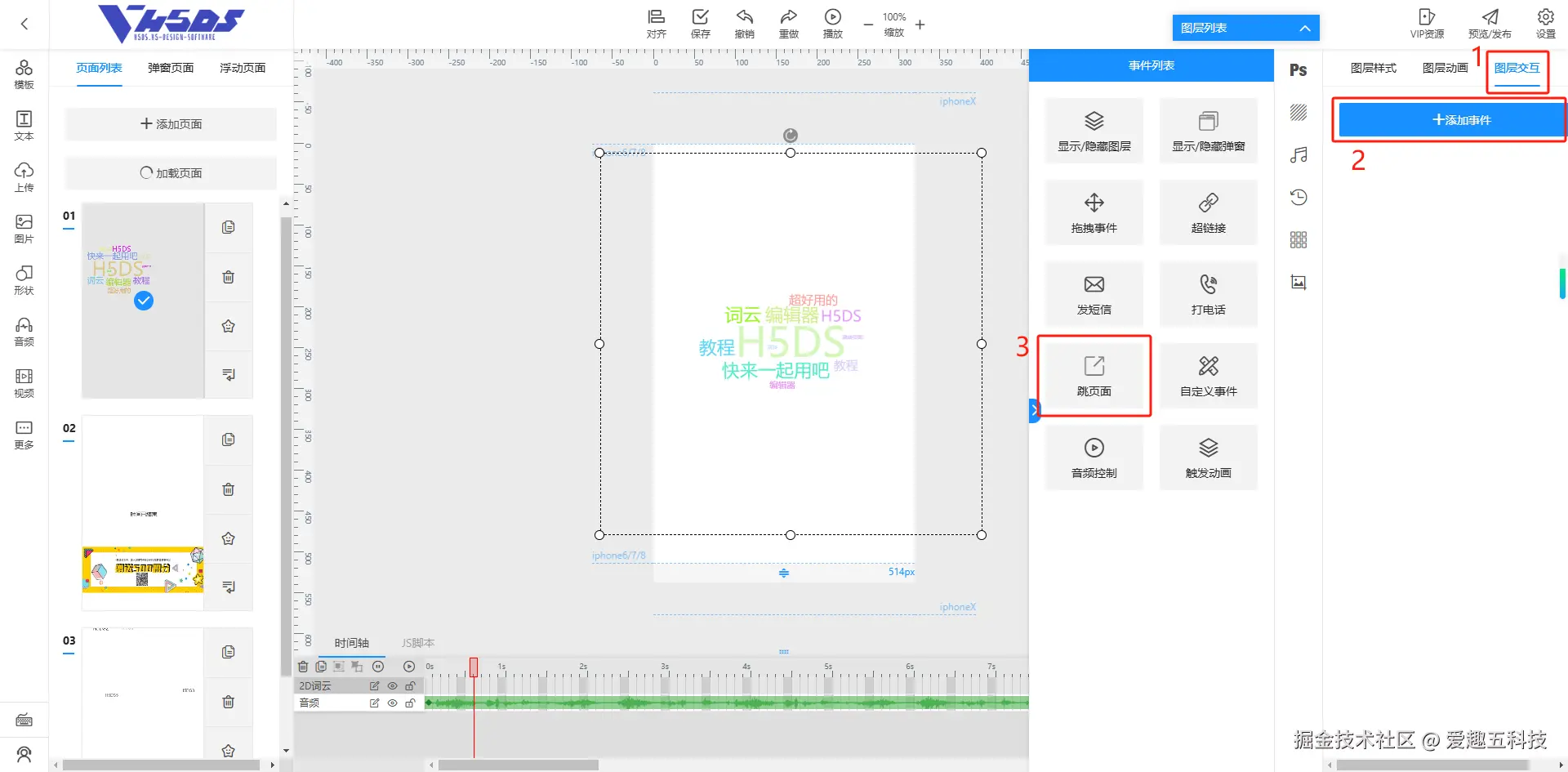Switch to the 图层交互 tab

click(x=1517, y=68)
